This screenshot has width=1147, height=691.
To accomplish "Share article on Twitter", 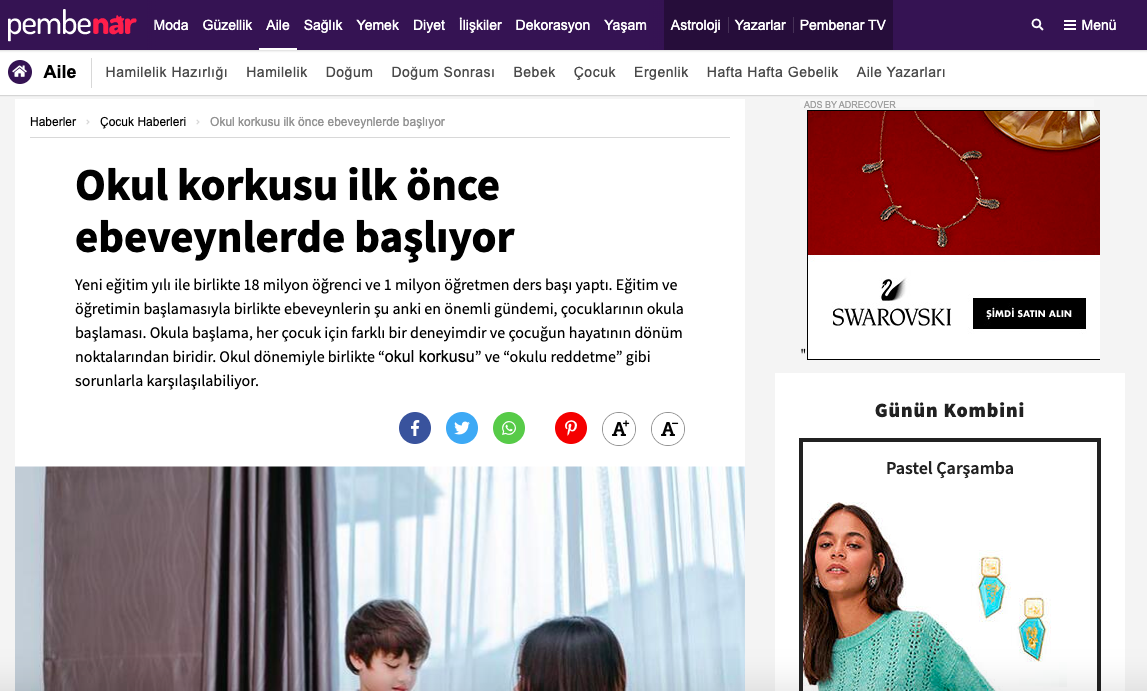I will click(462, 428).
